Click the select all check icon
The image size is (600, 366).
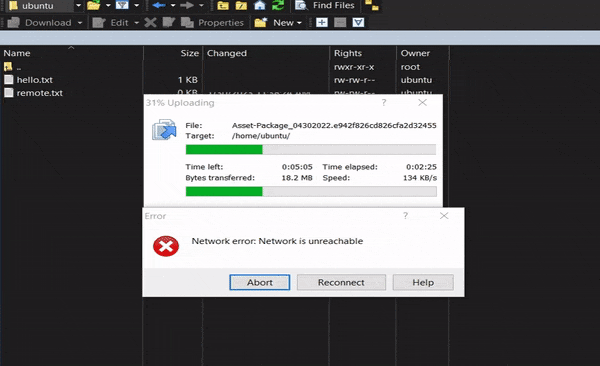[359, 23]
